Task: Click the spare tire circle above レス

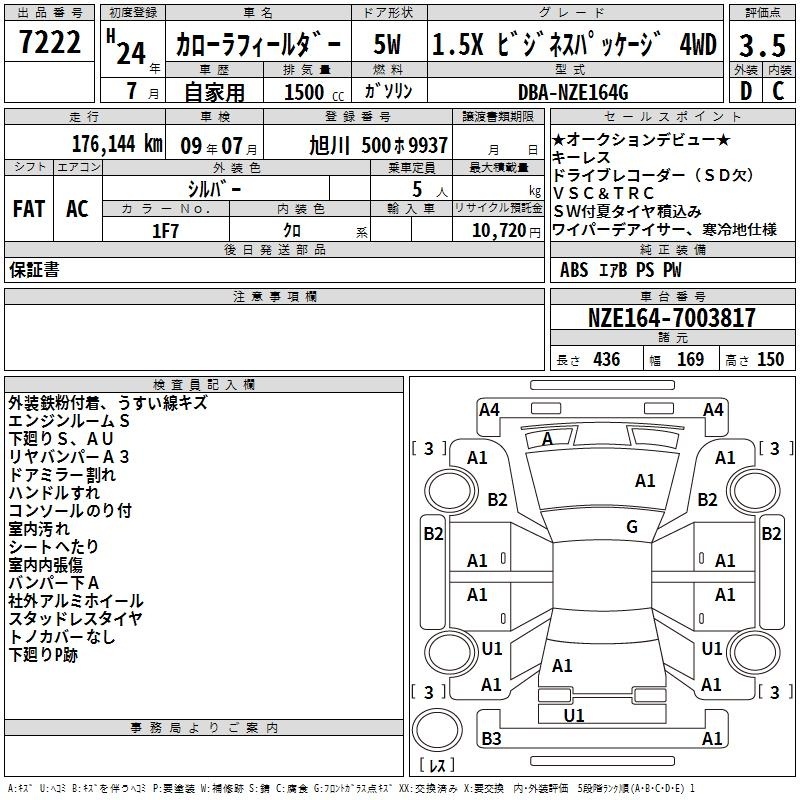Action: 437,729
